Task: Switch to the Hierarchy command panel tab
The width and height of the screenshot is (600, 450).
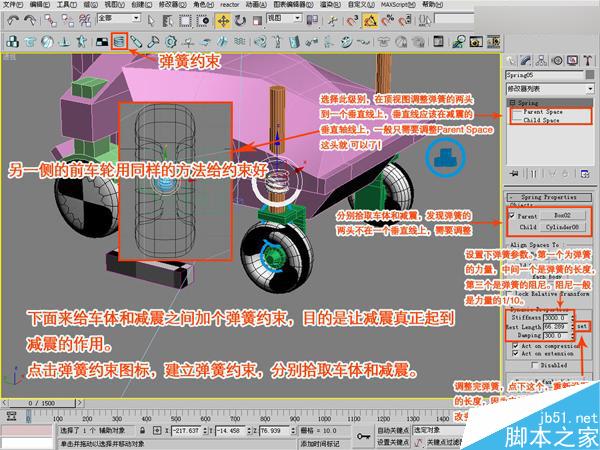Action: [x=541, y=60]
